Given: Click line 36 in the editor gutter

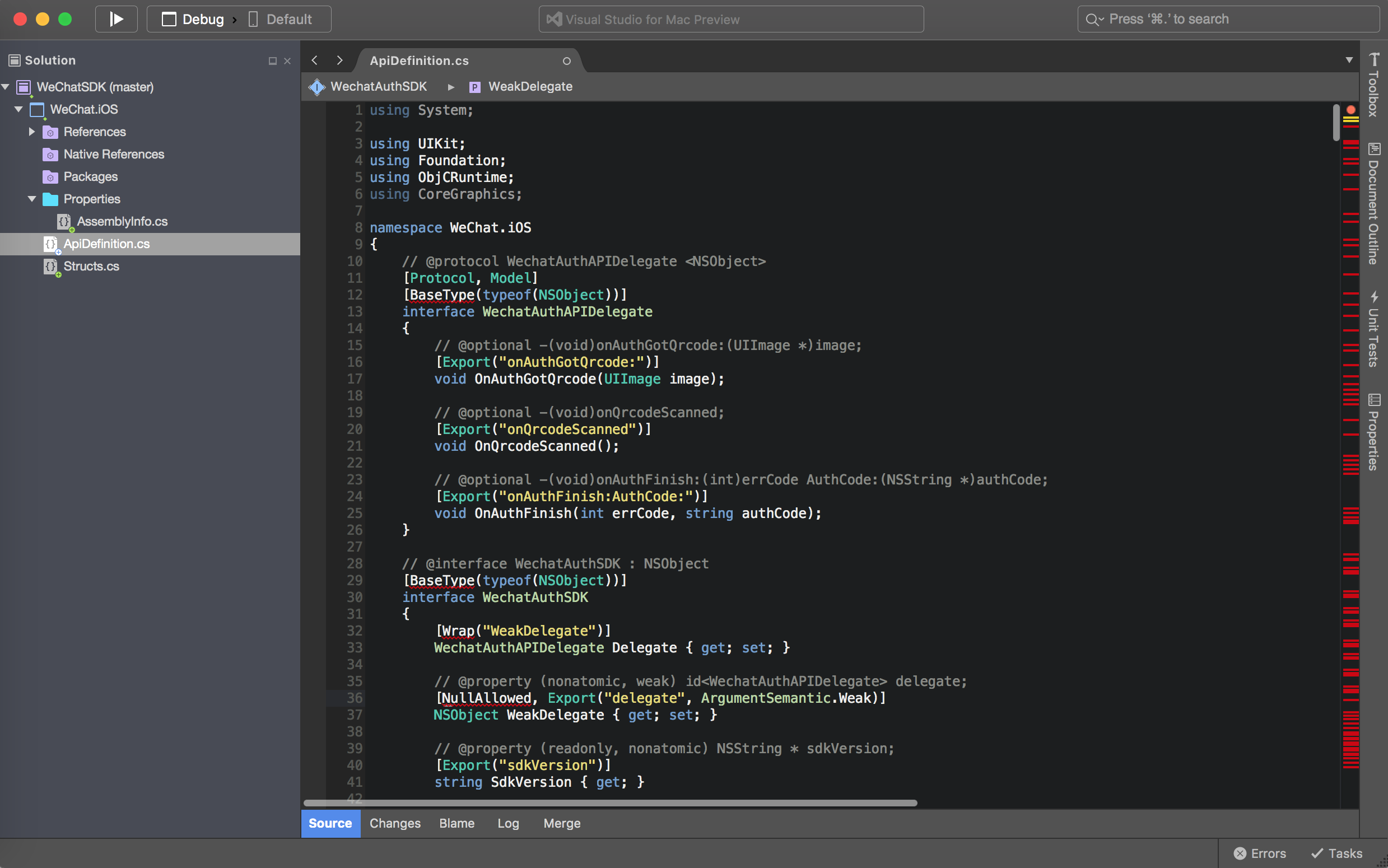Looking at the screenshot, I should pyautogui.click(x=354, y=698).
